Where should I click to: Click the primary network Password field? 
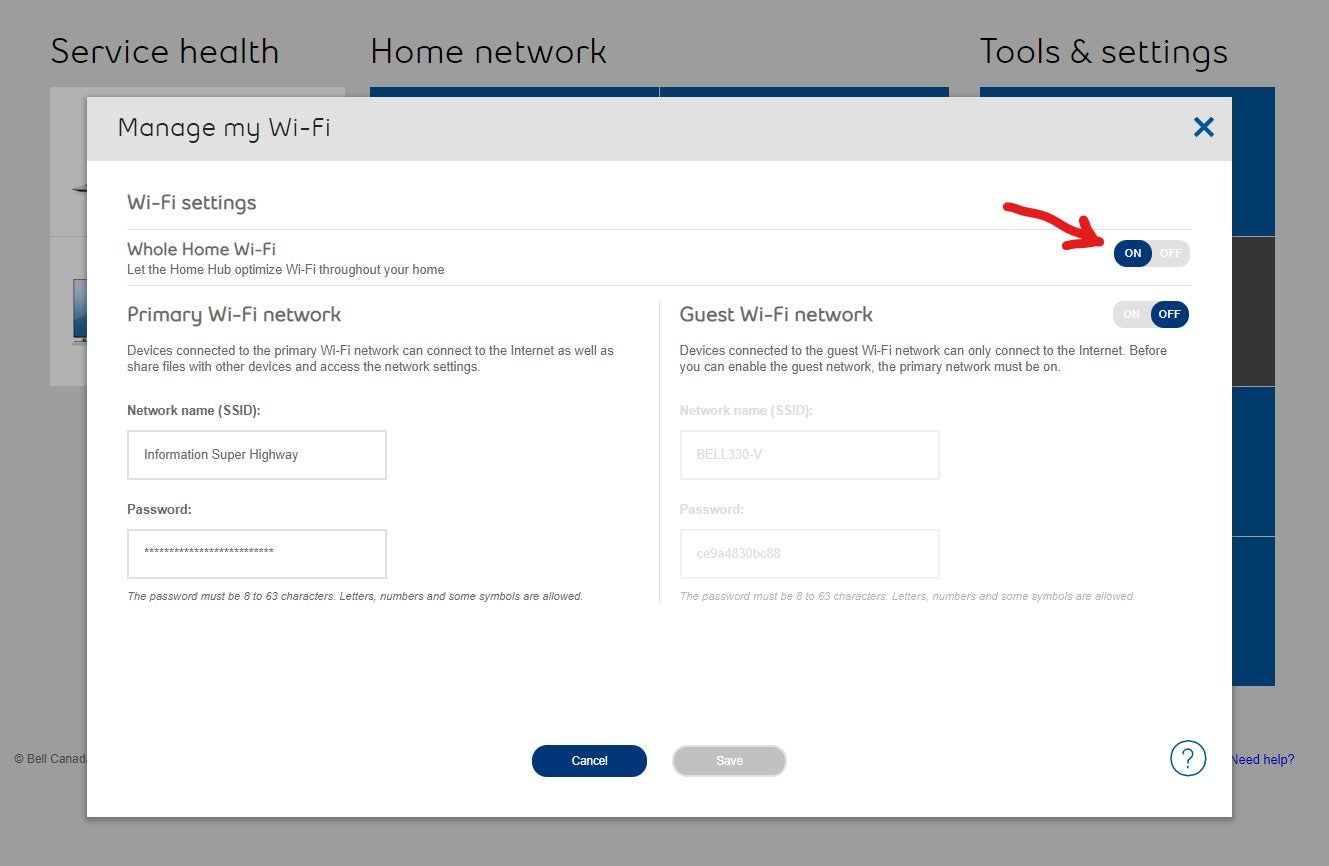256,553
